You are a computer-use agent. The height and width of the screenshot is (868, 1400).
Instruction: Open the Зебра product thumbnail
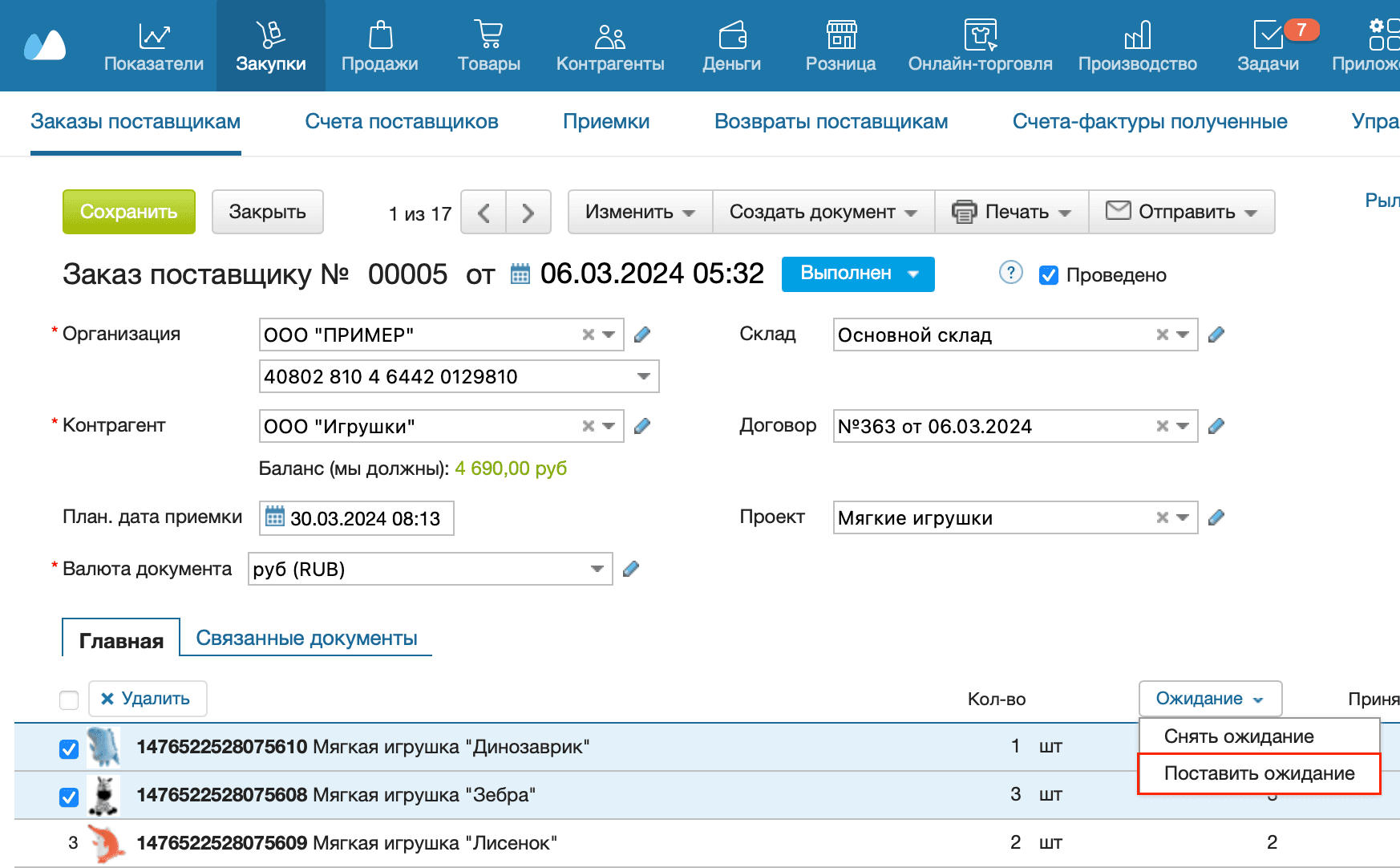click(x=103, y=795)
